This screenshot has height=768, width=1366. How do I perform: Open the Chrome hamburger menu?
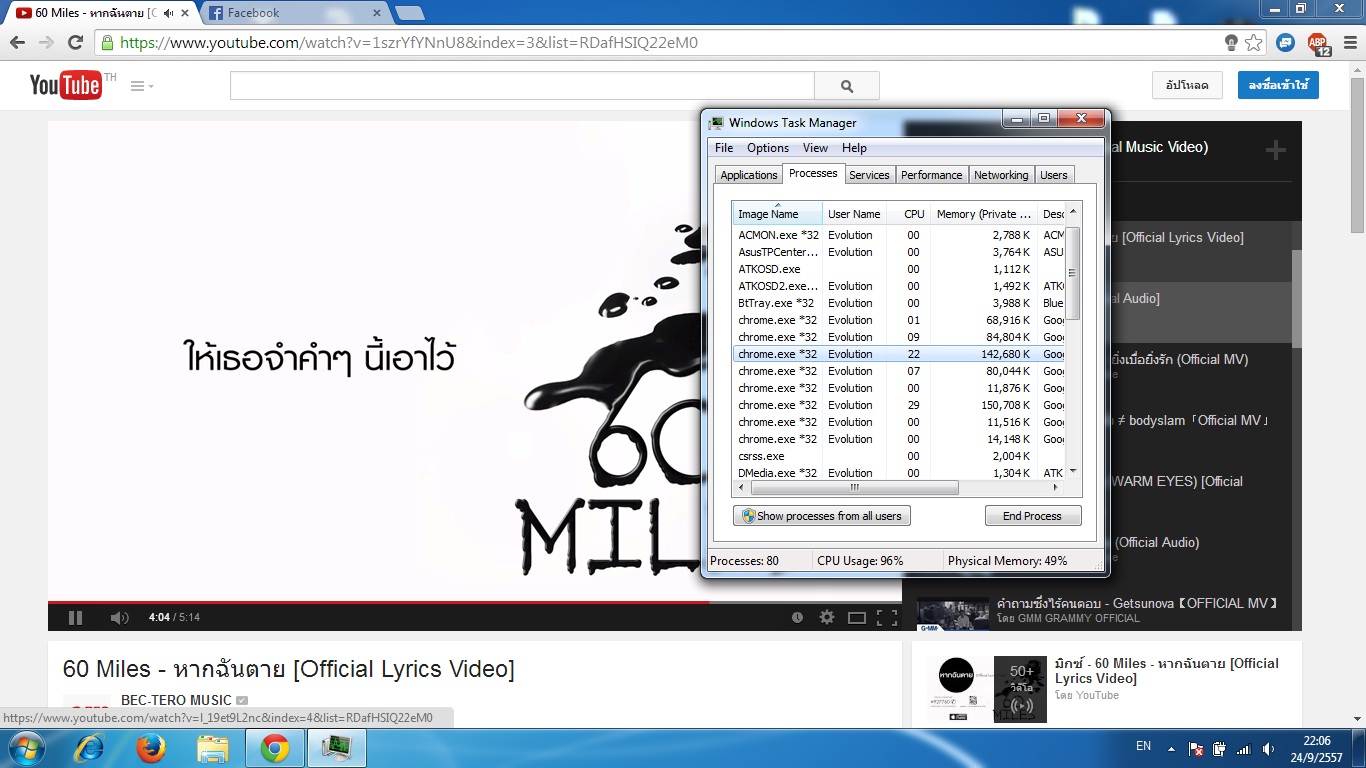click(1349, 43)
